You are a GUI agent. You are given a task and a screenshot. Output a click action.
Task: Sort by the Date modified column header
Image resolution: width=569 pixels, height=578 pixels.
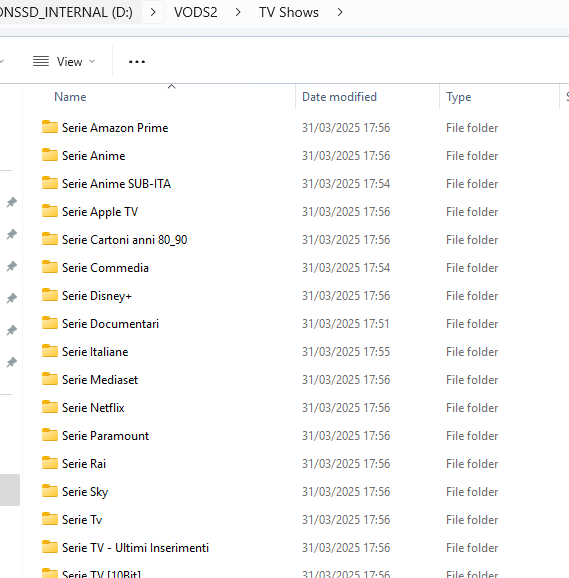click(339, 97)
